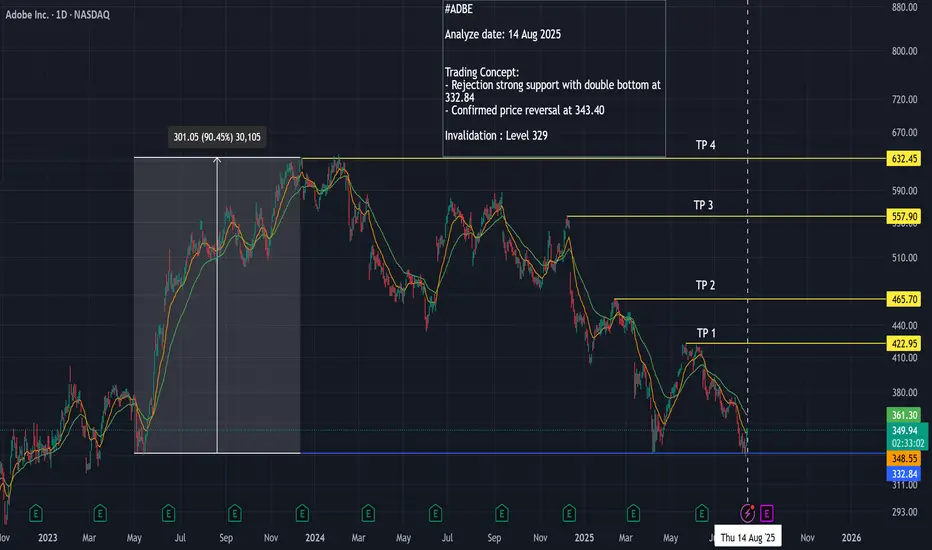
Task: Open the March 2025 earnings marker
Action: pyautogui.click(x=633, y=513)
